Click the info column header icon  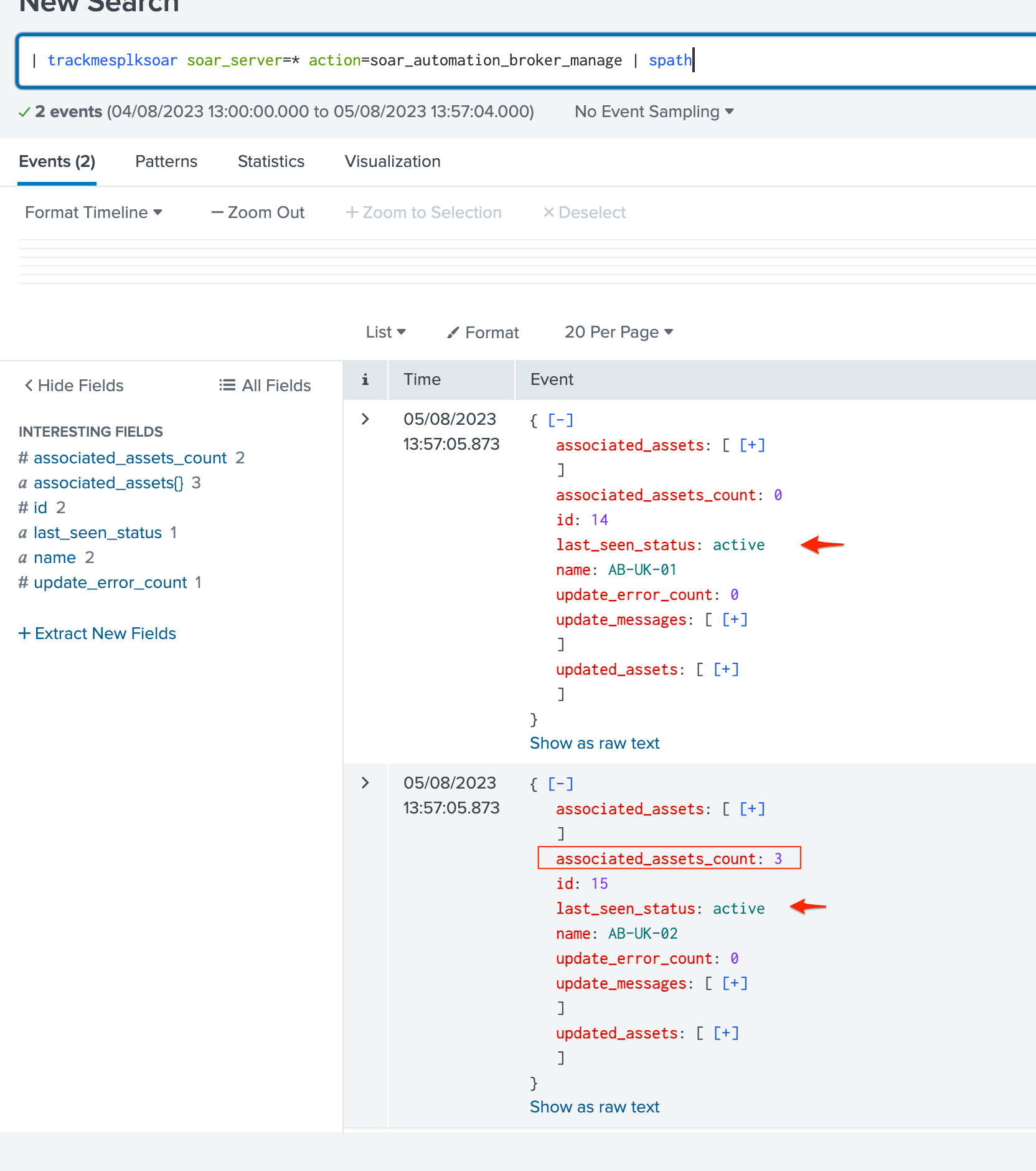[x=365, y=379]
